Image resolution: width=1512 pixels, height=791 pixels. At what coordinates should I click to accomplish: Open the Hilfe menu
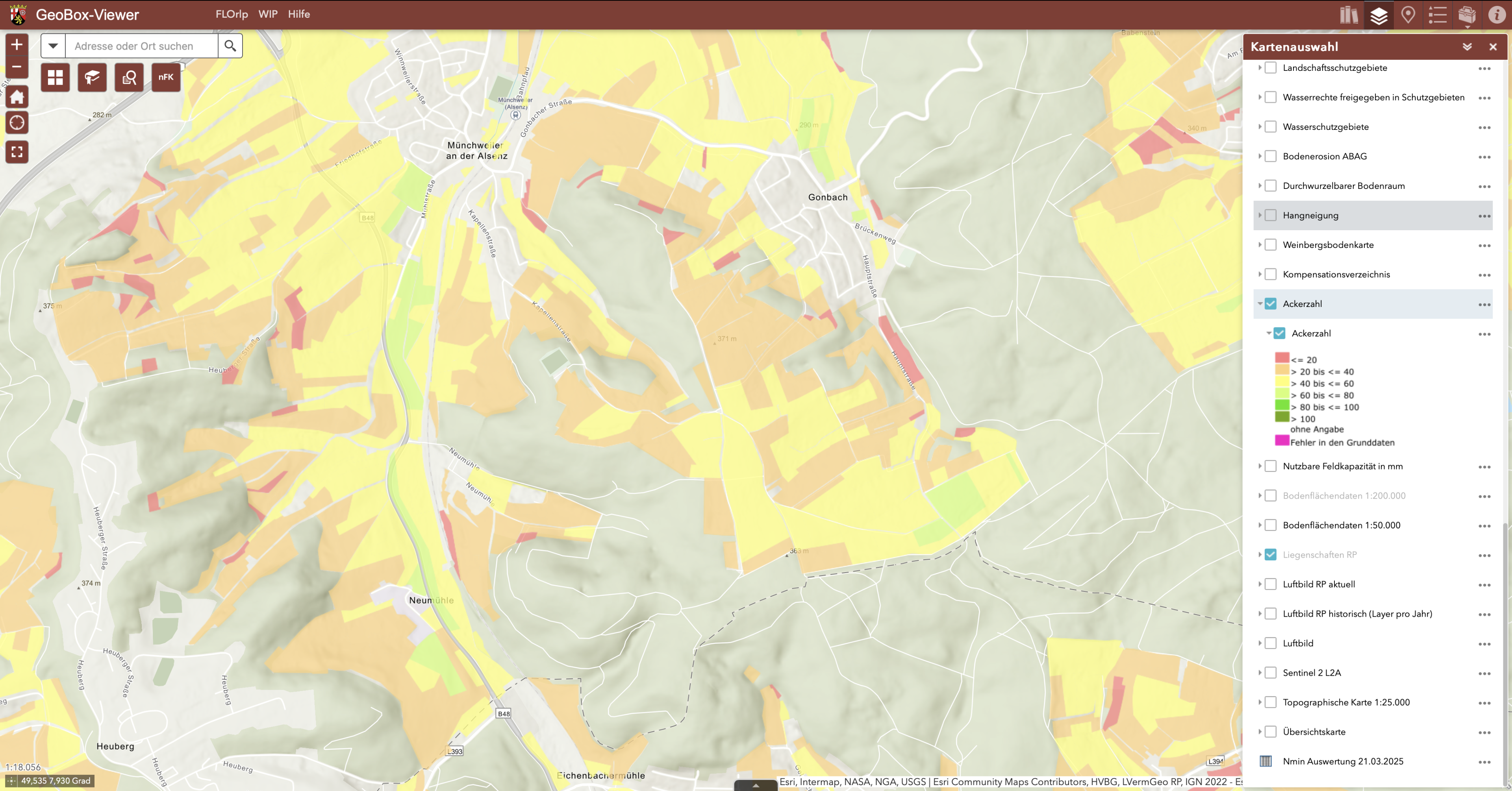tap(299, 14)
